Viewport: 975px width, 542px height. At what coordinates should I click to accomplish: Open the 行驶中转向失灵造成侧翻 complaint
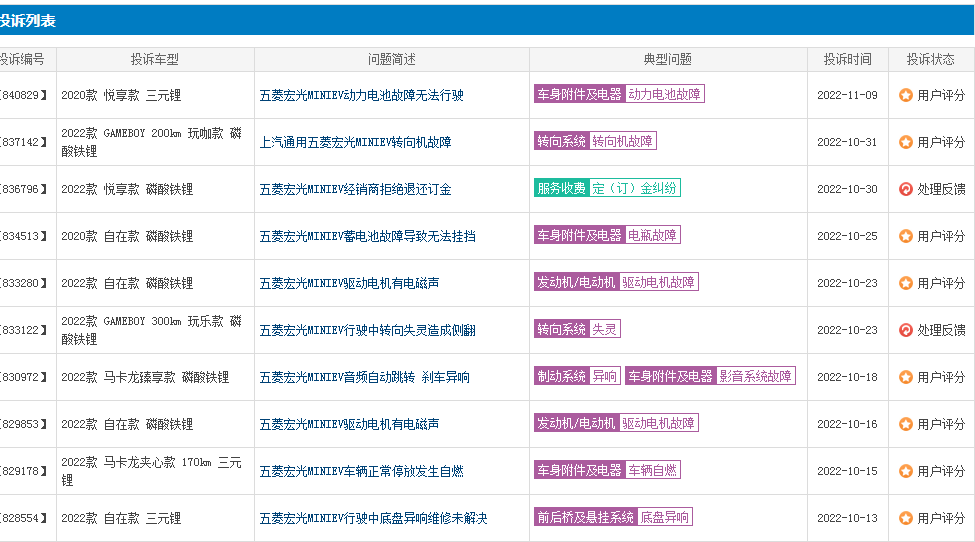(367, 330)
